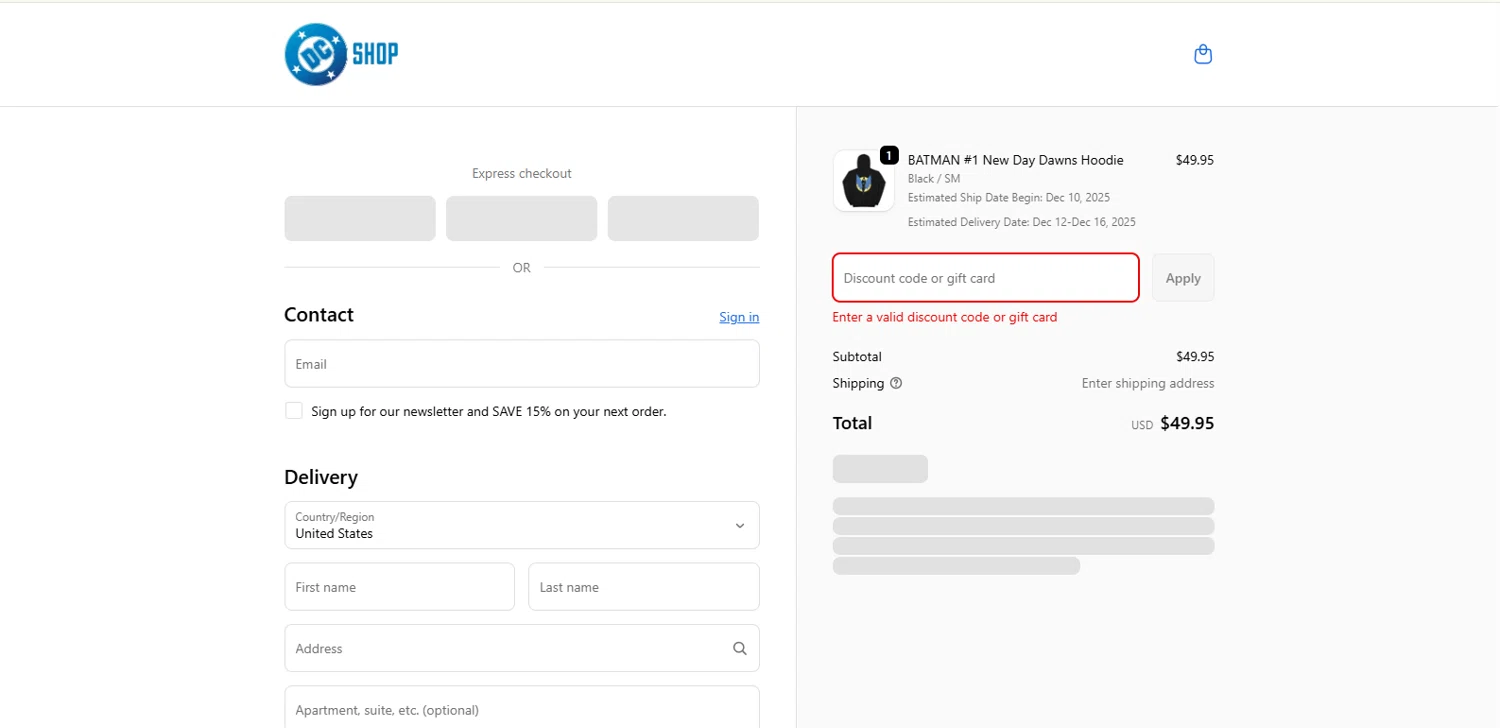This screenshot has width=1500, height=728.
Task: Expand the Country/Region dropdown
Action: click(x=522, y=525)
